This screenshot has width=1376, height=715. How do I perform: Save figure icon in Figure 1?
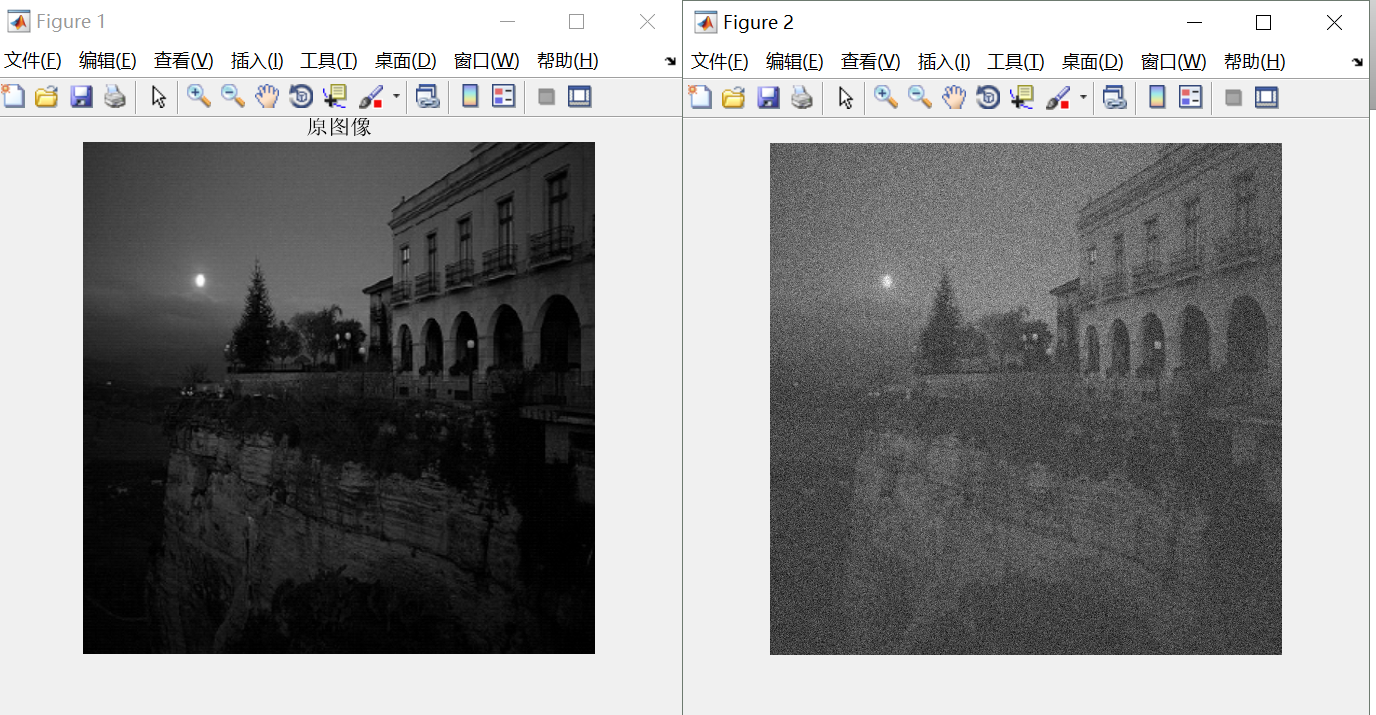[x=81, y=97]
